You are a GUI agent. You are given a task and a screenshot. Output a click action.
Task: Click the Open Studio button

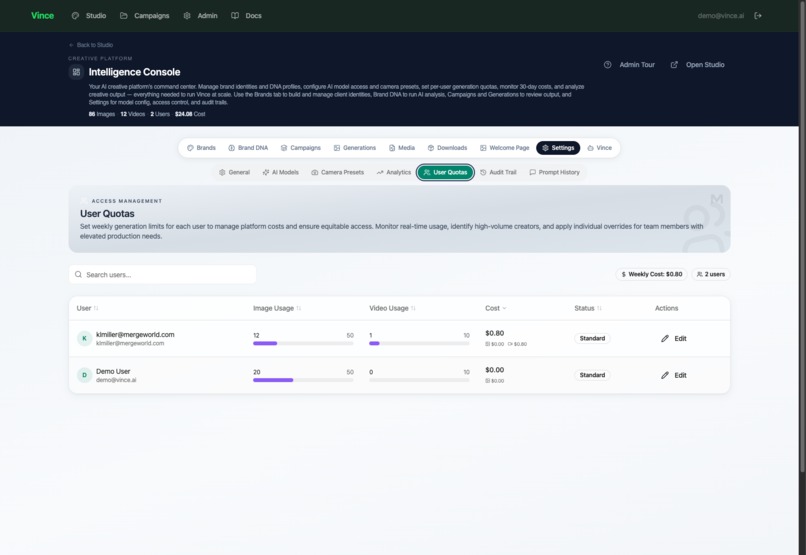(x=698, y=65)
